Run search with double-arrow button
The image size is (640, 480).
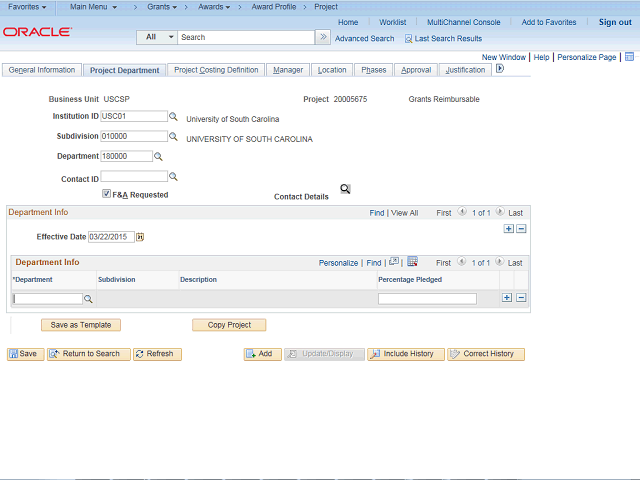point(323,37)
